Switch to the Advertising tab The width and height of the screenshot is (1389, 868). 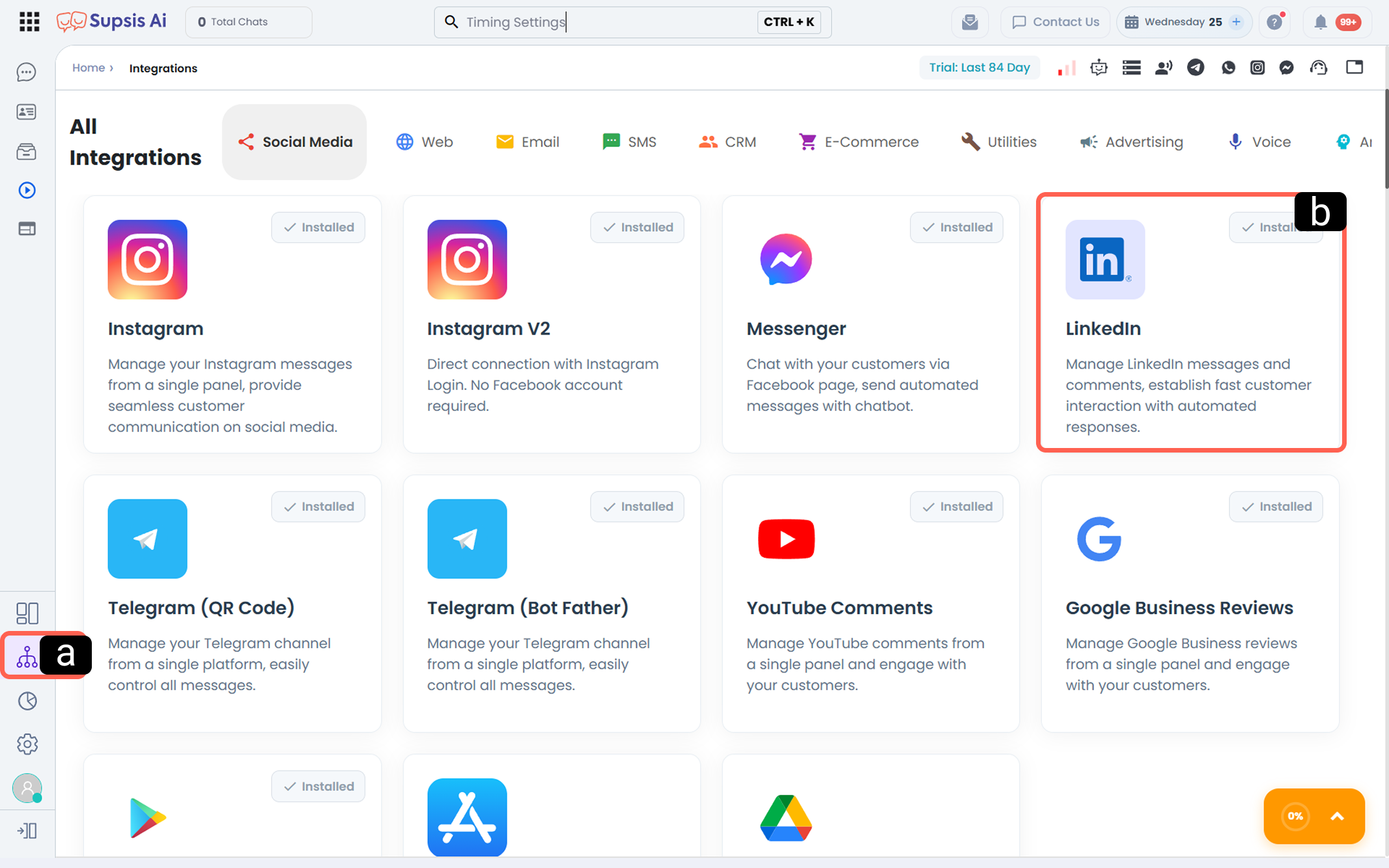pyautogui.click(x=1131, y=142)
